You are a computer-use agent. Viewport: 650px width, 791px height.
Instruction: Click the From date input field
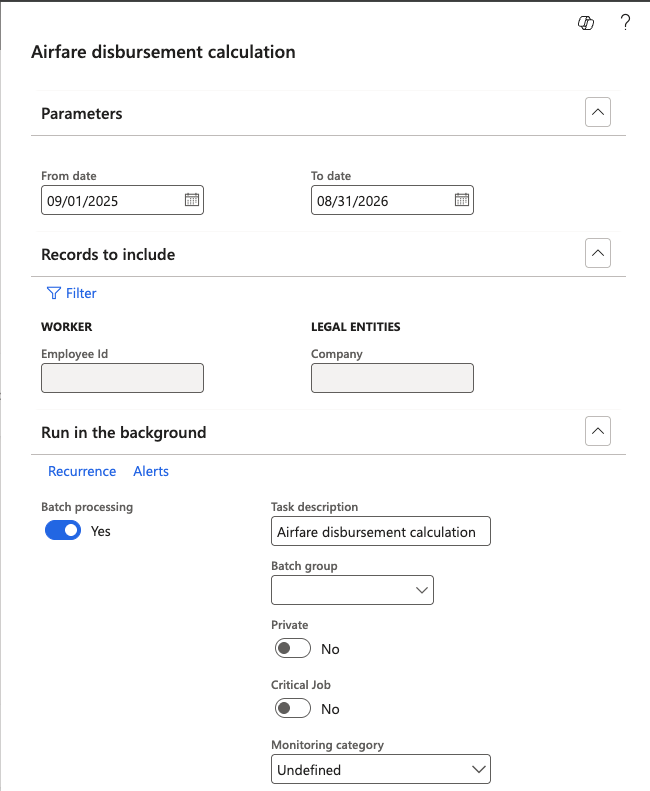pyautogui.click(x=122, y=200)
